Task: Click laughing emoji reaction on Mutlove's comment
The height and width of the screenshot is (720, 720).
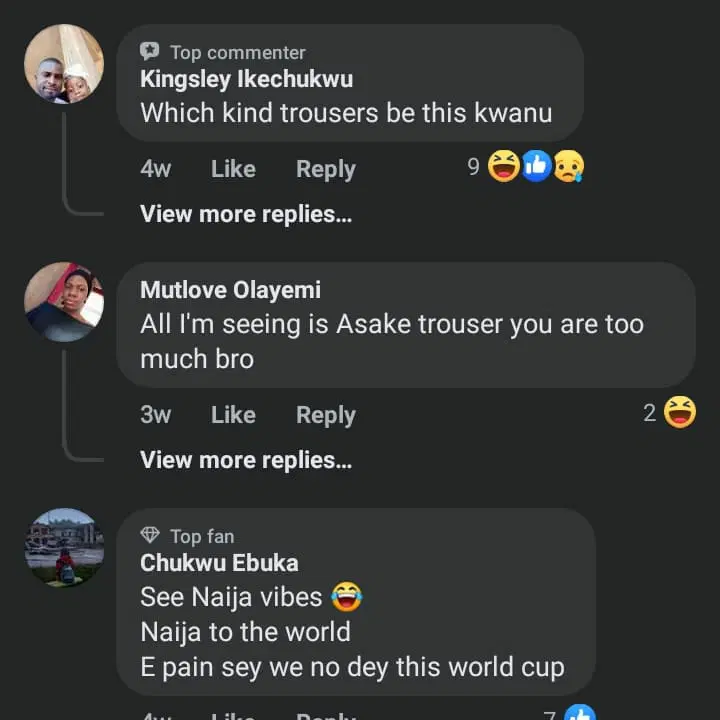Action: [x=680, y=412]
